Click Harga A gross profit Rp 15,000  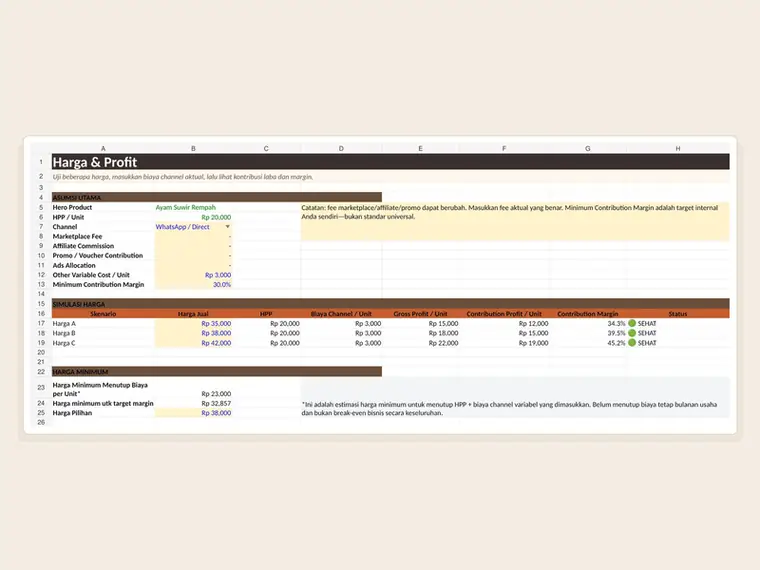tap(443, 323)
